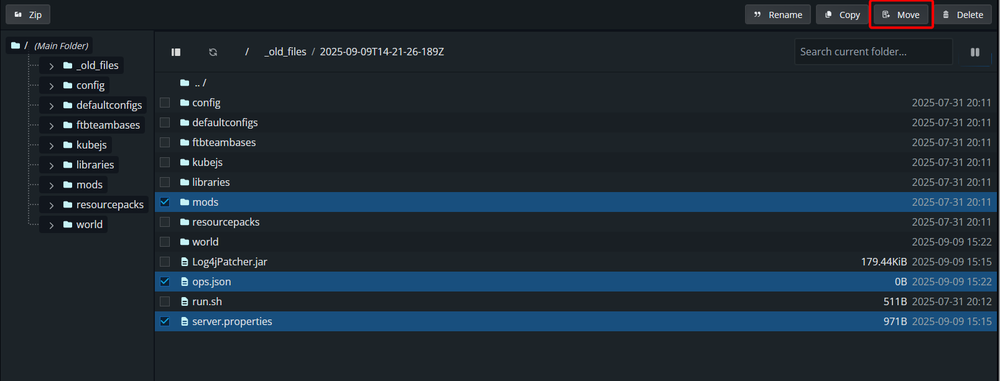Screen dimensions: 1000x381
Task: Open the parent folder '.. /' icon
Action: pyautogui.click(x=185, y=82)
